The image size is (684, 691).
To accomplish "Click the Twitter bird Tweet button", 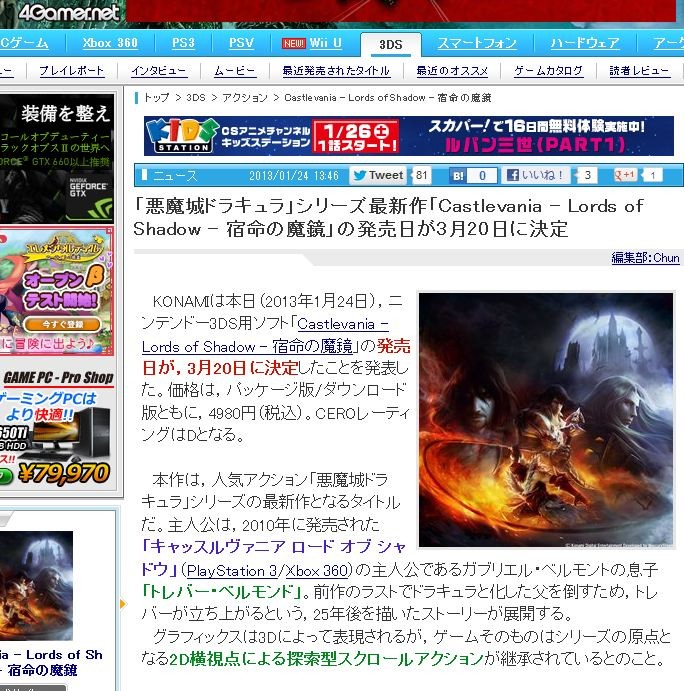I will (x=379, y=175).
